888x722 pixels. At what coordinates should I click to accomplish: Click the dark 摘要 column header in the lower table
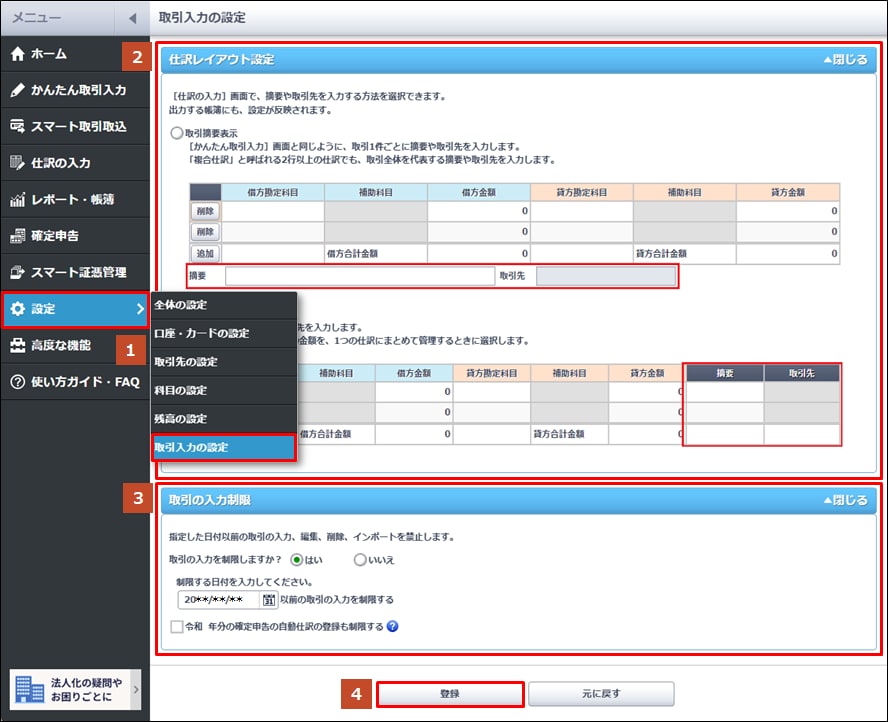pyautogui.click(x=725, y=373)
